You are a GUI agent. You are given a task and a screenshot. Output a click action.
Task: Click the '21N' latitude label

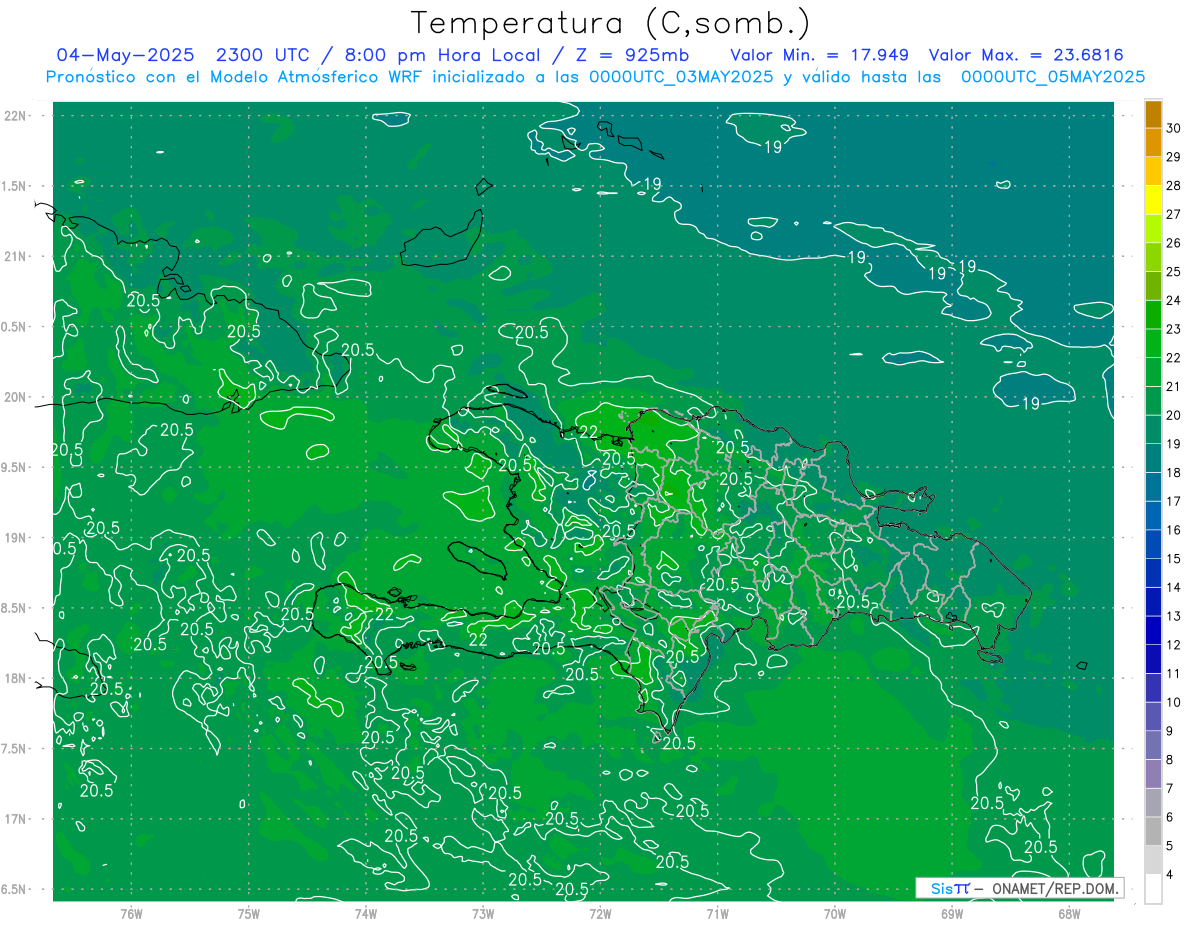coord(15,256)
